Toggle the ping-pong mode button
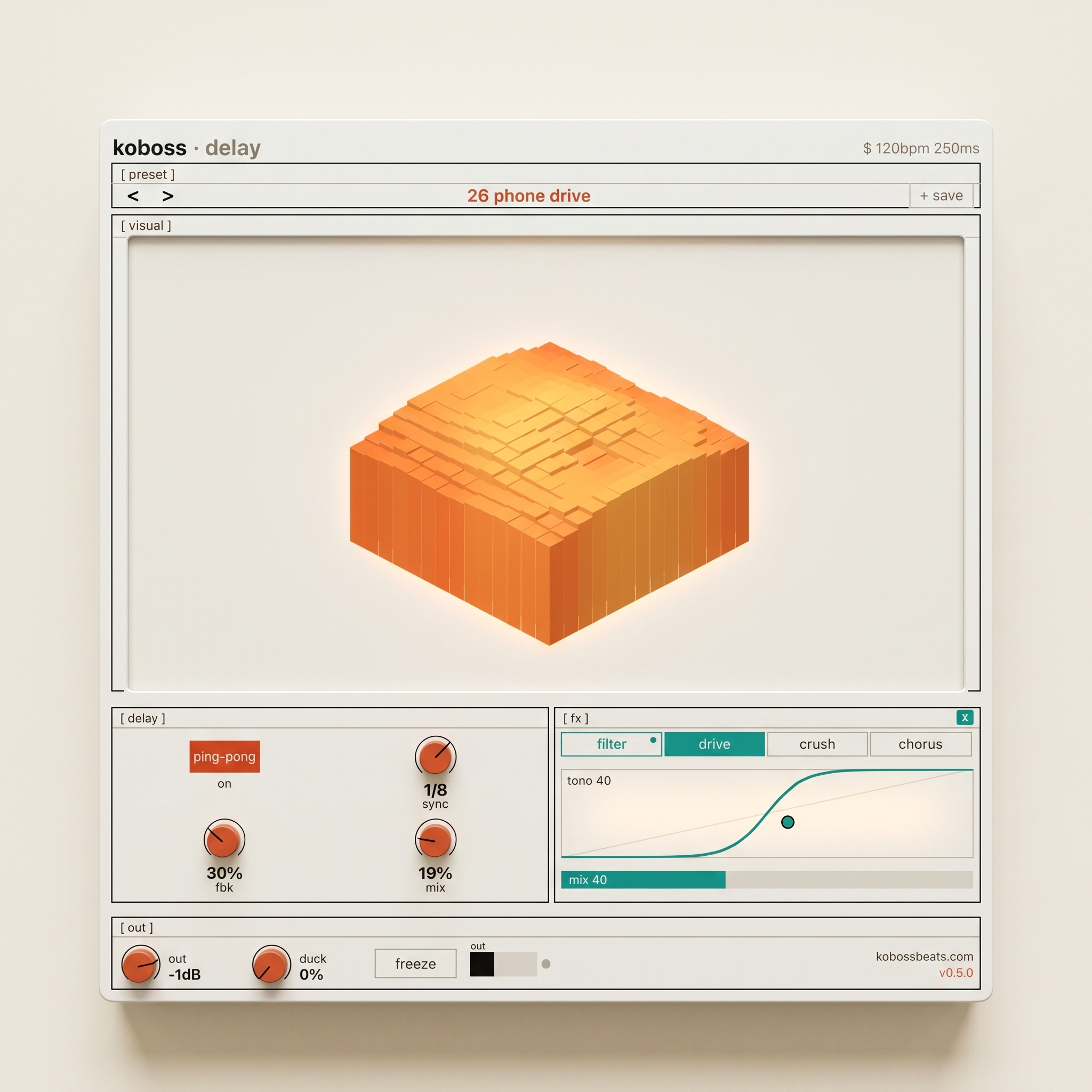The height and width of the screenshot is (1092, 1092). point(224,756)
